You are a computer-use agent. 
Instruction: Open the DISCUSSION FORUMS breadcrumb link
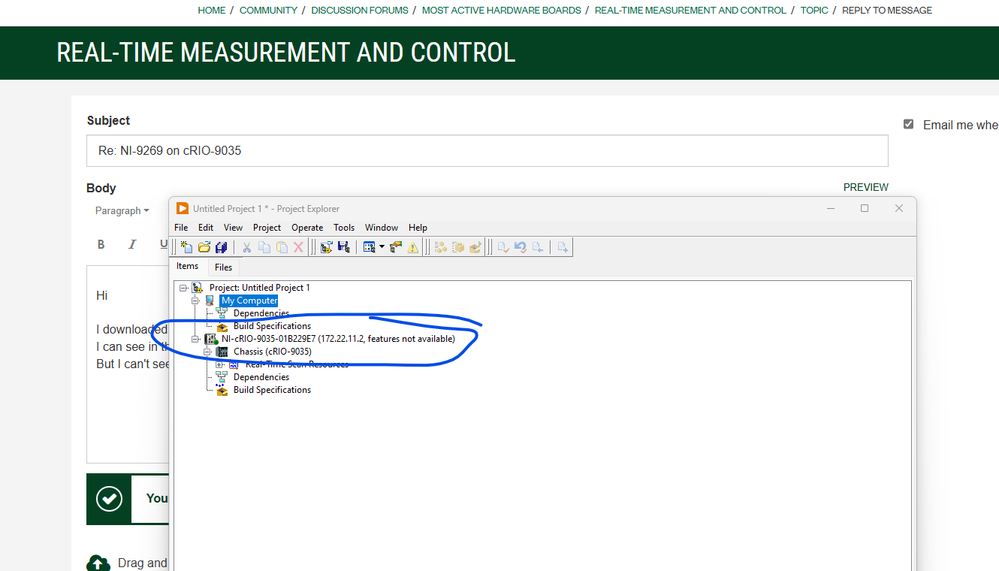[359, 10]
